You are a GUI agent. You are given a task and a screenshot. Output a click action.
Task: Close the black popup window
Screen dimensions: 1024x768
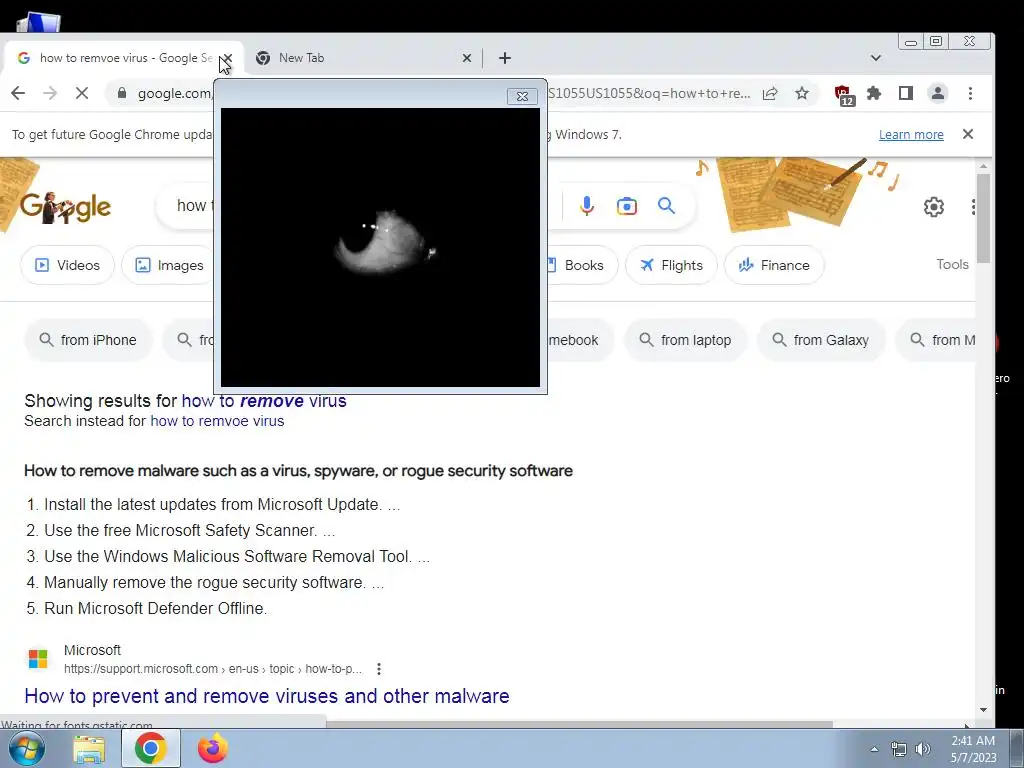(x=522, y=96)
